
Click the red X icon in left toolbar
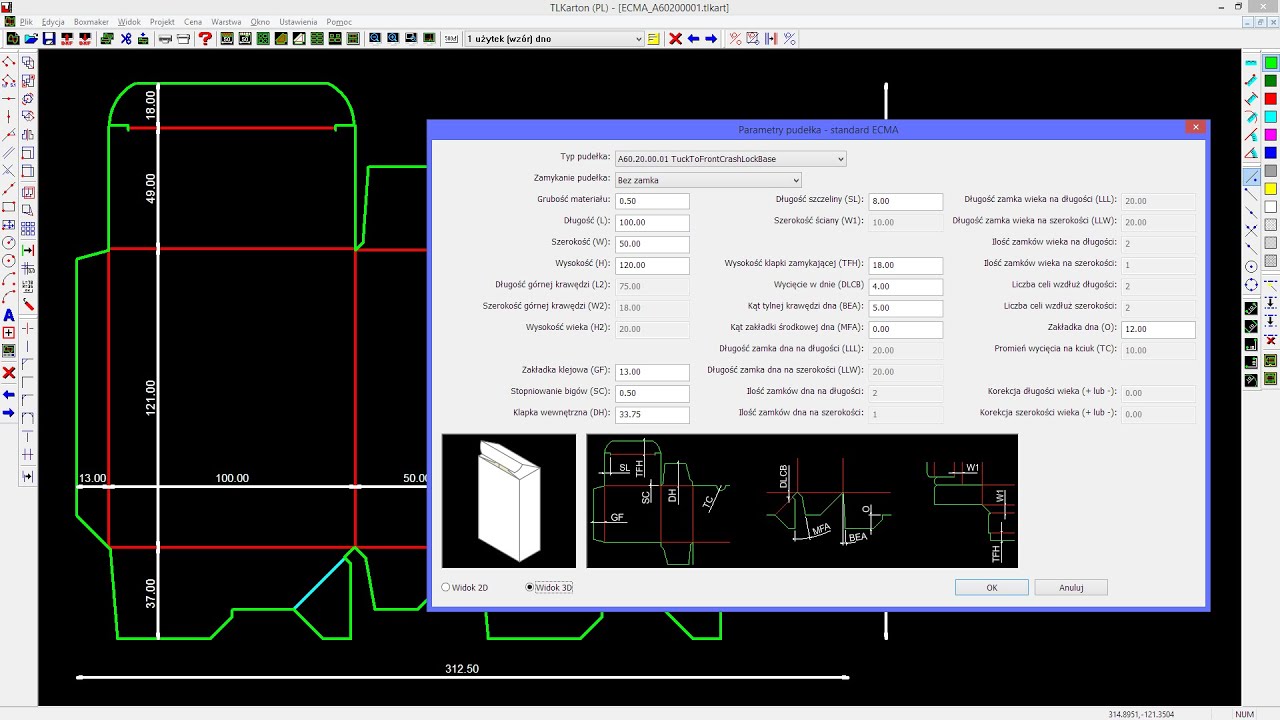point(9,372)
